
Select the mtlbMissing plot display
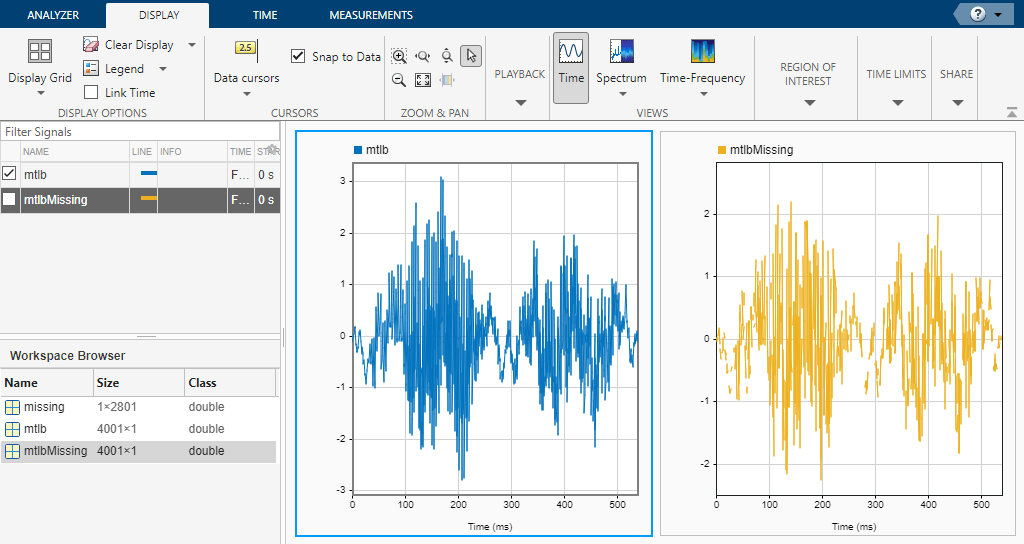pos(838,334)
